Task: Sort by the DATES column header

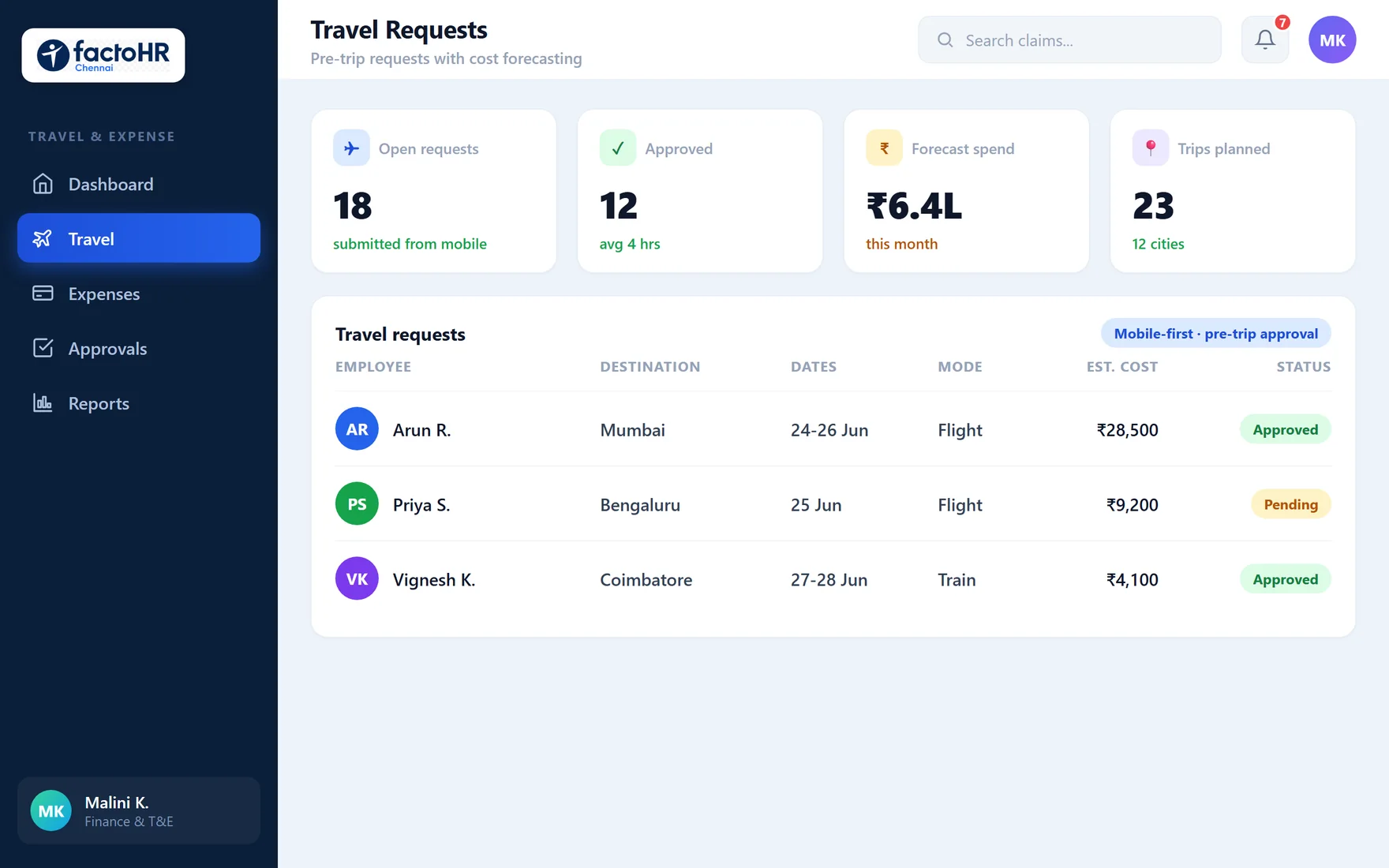Action: pyautogui.click(x=814, y=367)
